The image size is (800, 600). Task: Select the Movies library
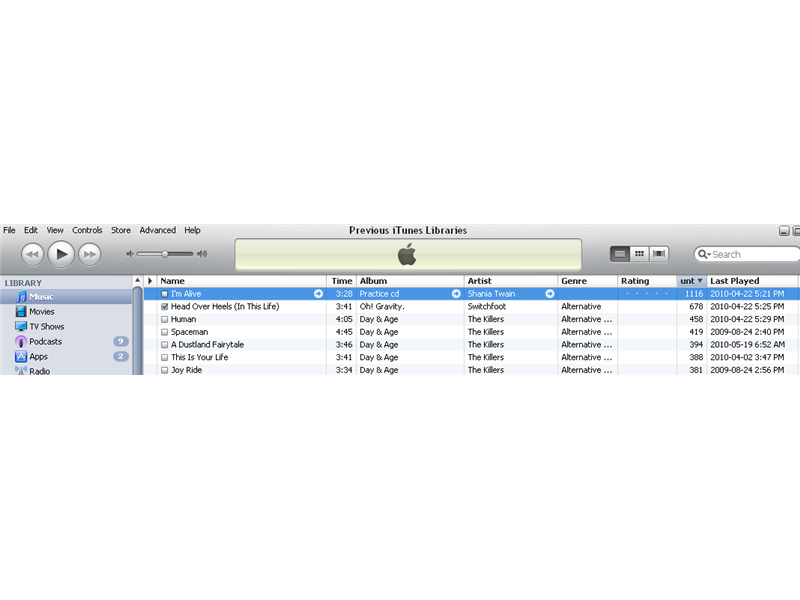click(x=40, y=311)
